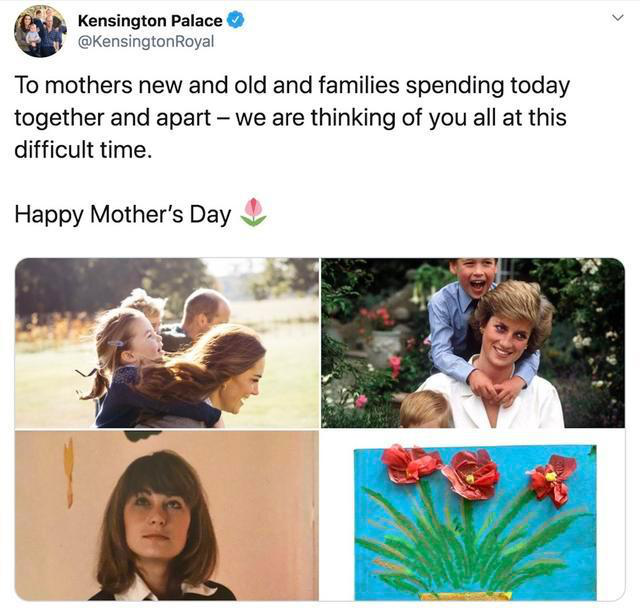The image size is (640, 611).
Task: Click the "Happy Mother's Day" text line
Action: coord(123,213)
